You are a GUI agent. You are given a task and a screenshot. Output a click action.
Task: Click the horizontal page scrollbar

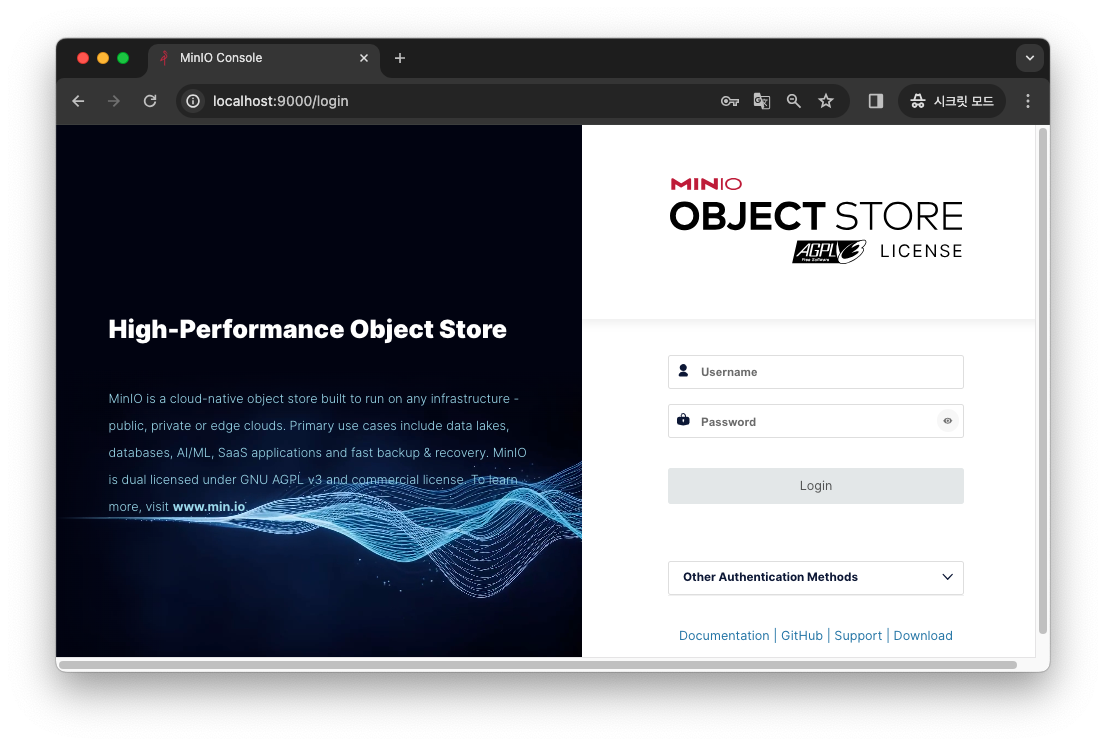(x=537, y=665)
